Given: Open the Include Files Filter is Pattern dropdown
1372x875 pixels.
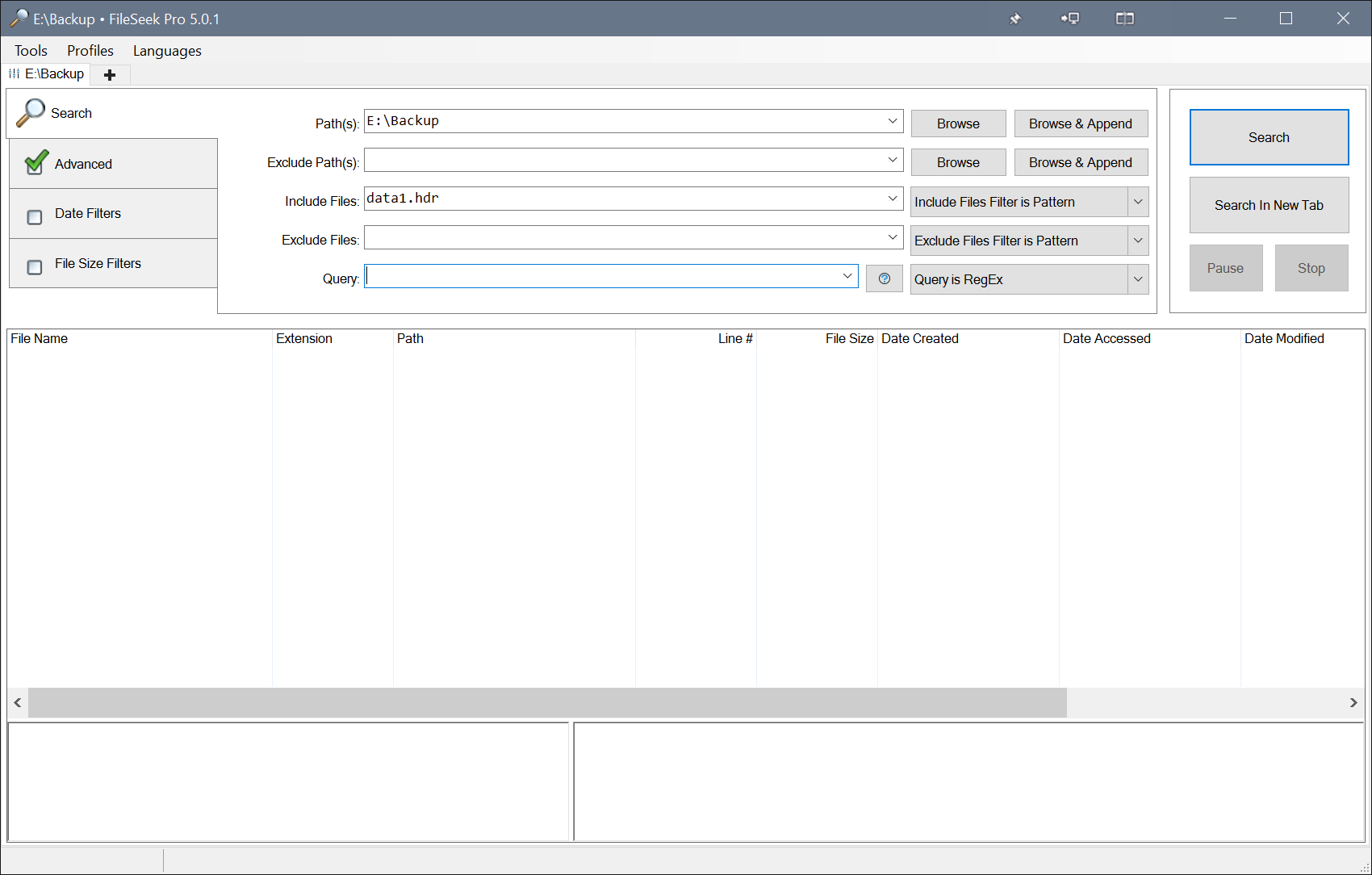Looking at the screenshot, I should tap(1138, 202).
